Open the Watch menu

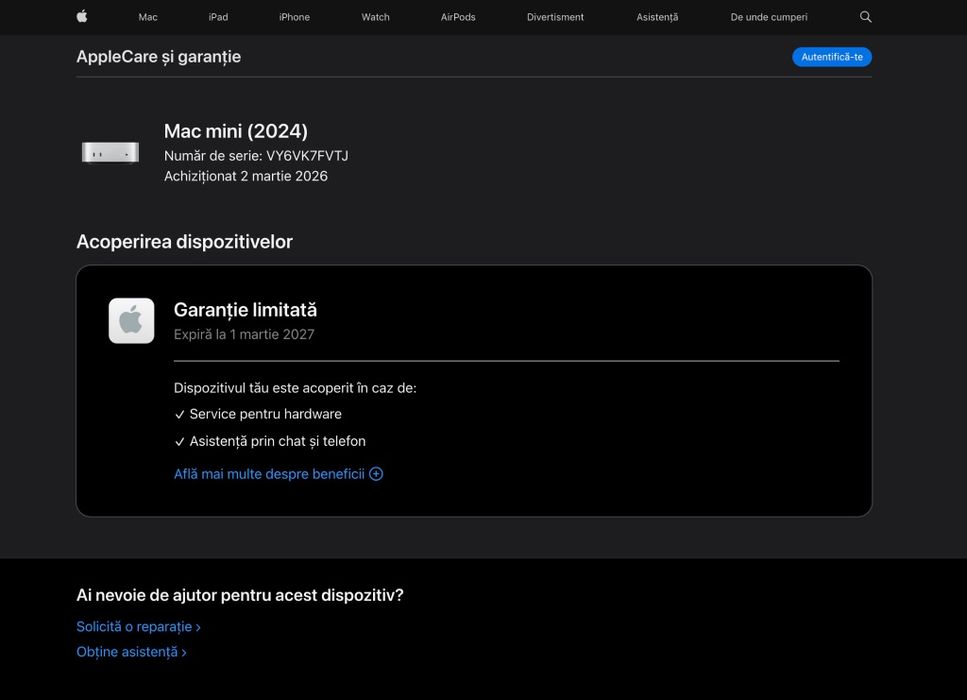(375, 17)
